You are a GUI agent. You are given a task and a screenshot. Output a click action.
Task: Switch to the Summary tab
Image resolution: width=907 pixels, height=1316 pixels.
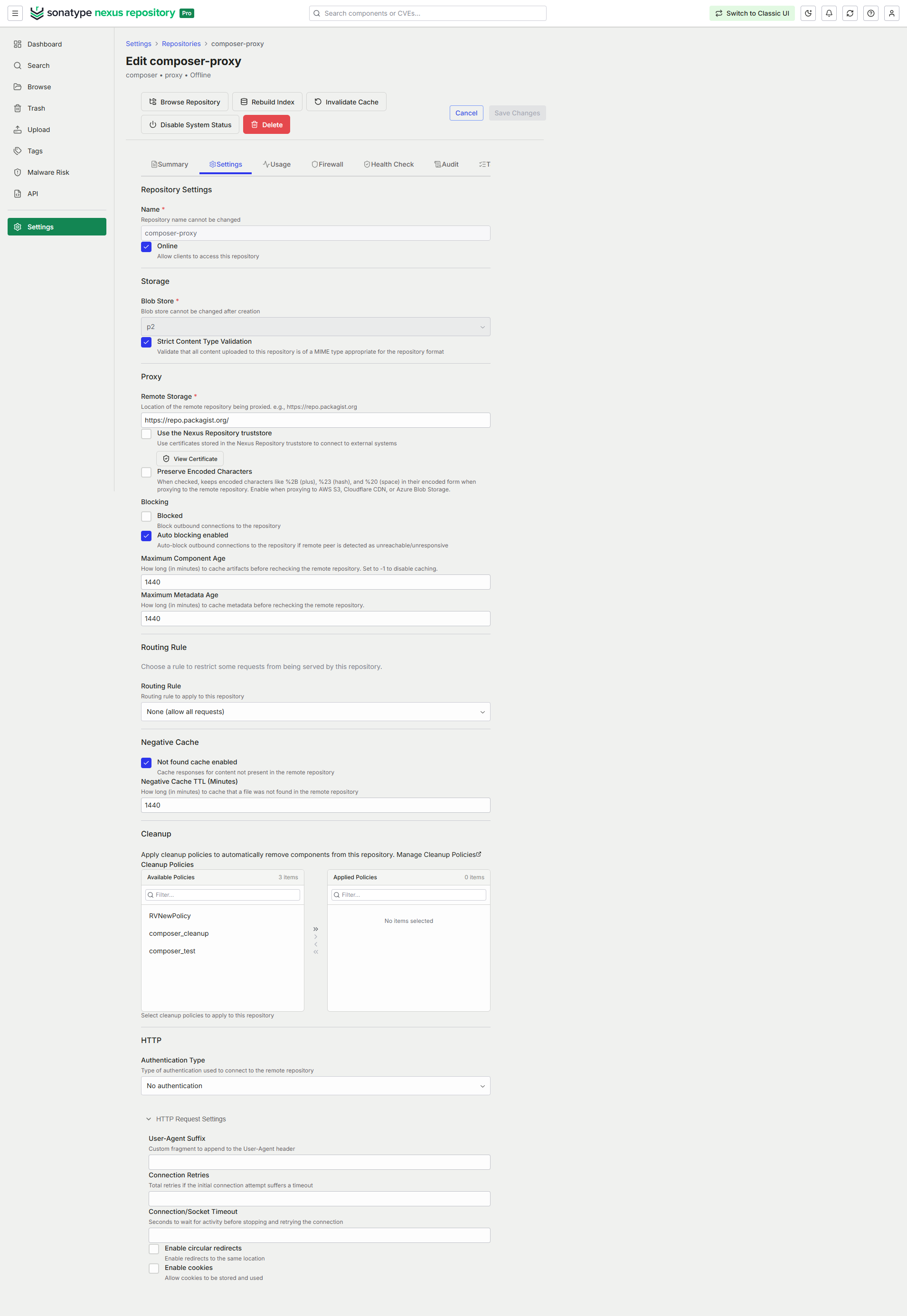(170, 164)
